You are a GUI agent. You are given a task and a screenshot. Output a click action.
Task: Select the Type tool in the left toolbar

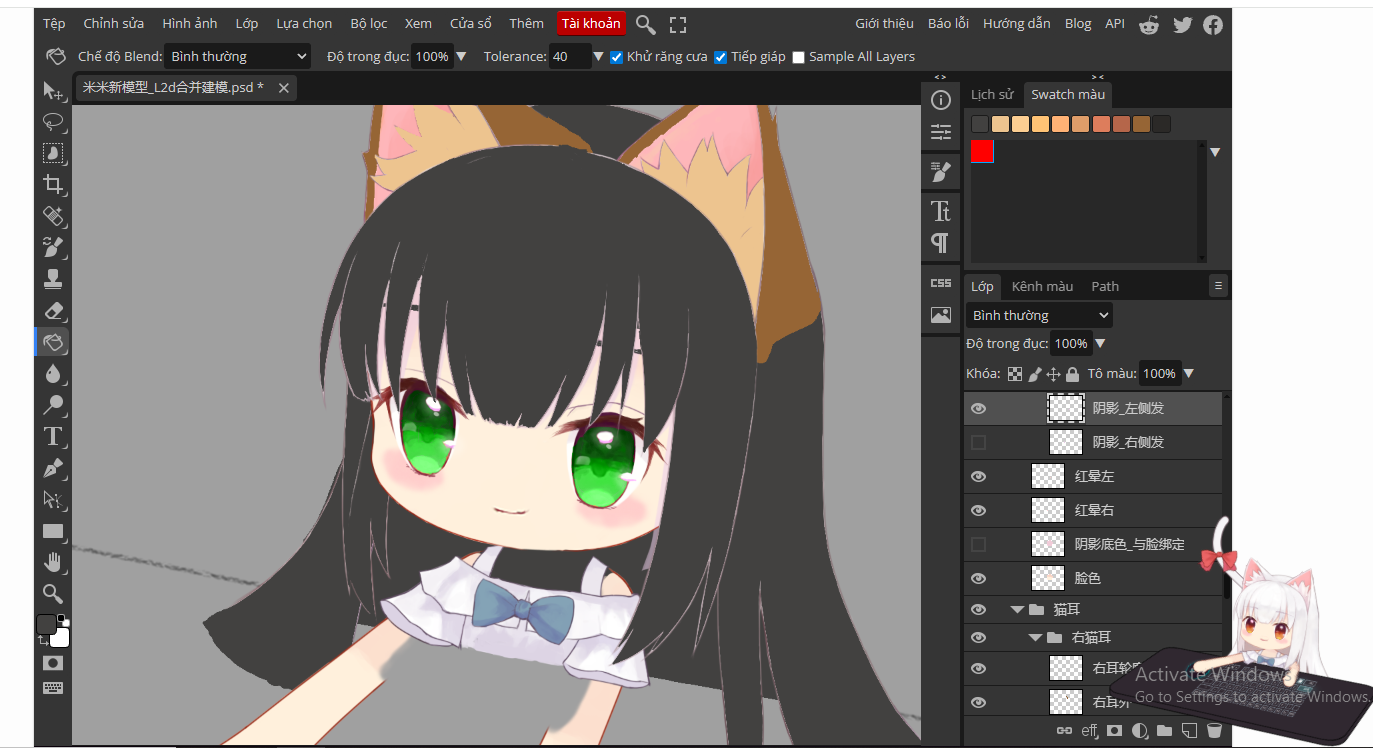[x=53, y=436]
